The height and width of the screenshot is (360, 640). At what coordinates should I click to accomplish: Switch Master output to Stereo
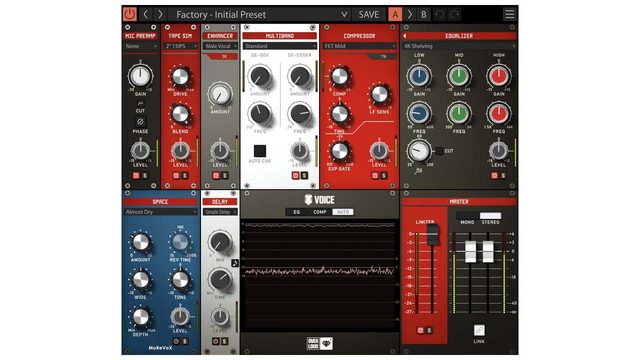click(490, 216)
